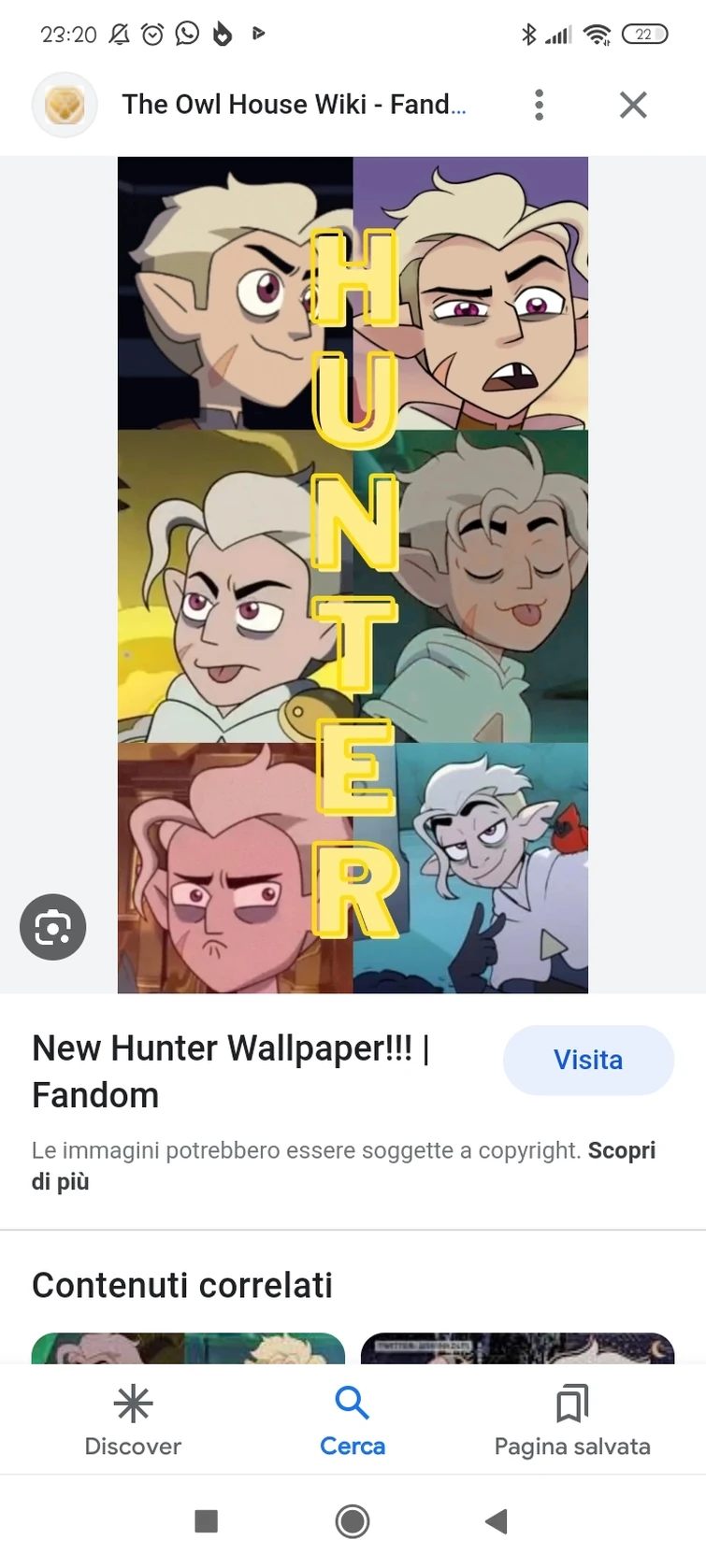
Task: Open the Owl House Wiki site favicon
Action: (x=65, y=105)
